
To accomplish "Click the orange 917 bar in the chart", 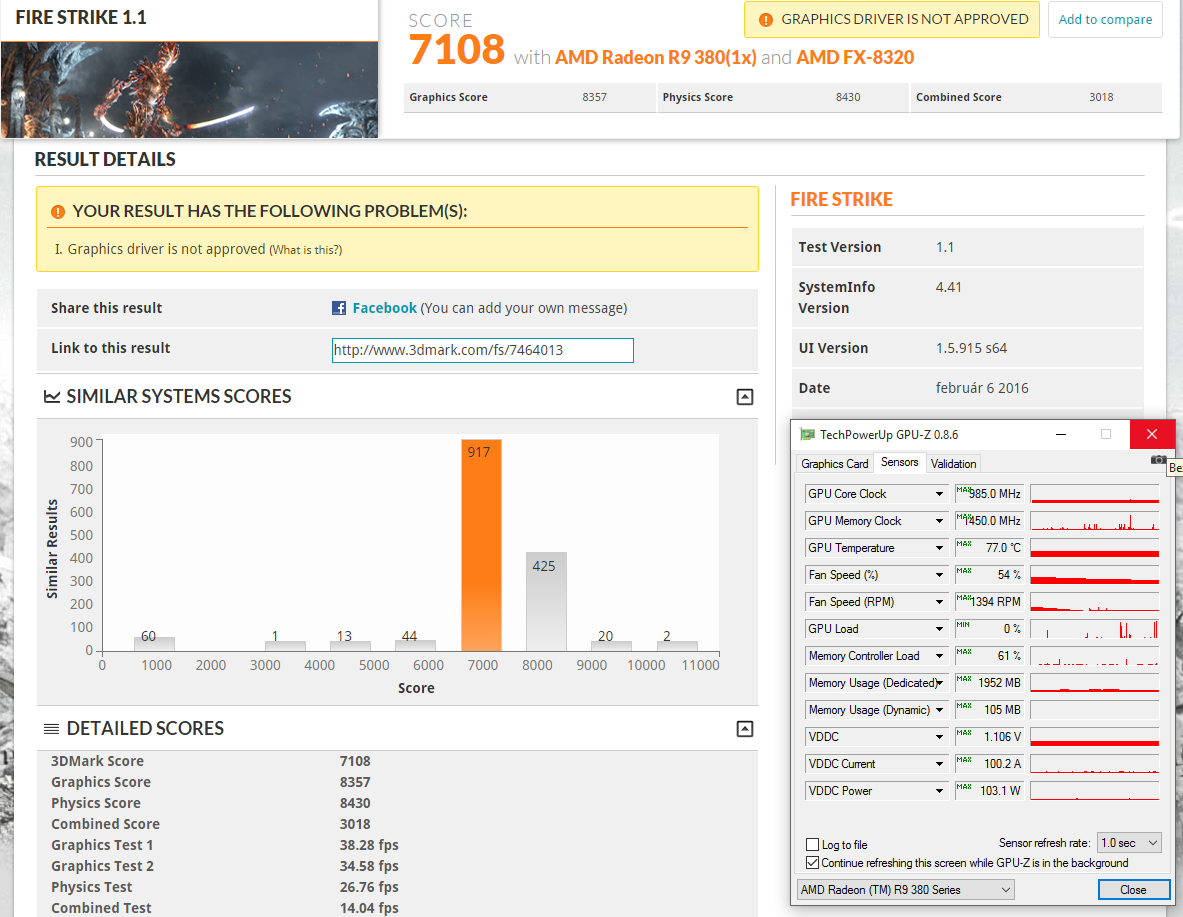I will coord(481,546).
